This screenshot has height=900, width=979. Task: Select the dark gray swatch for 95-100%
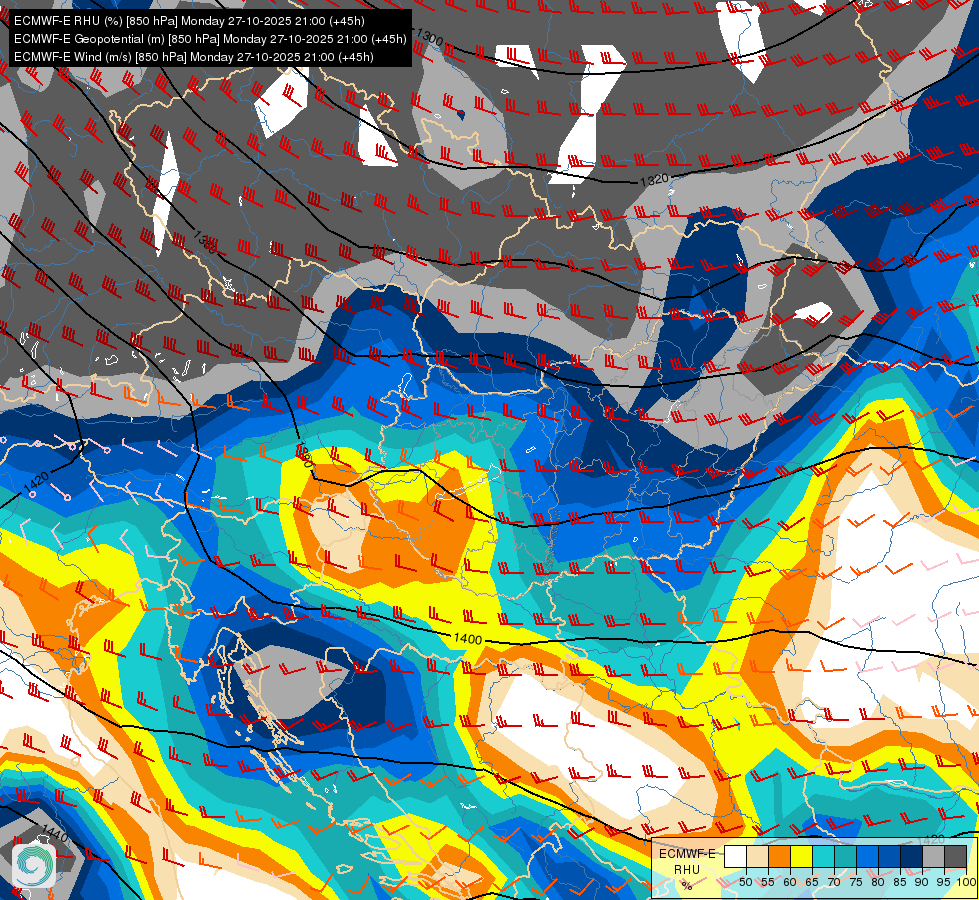pos(956,856)
